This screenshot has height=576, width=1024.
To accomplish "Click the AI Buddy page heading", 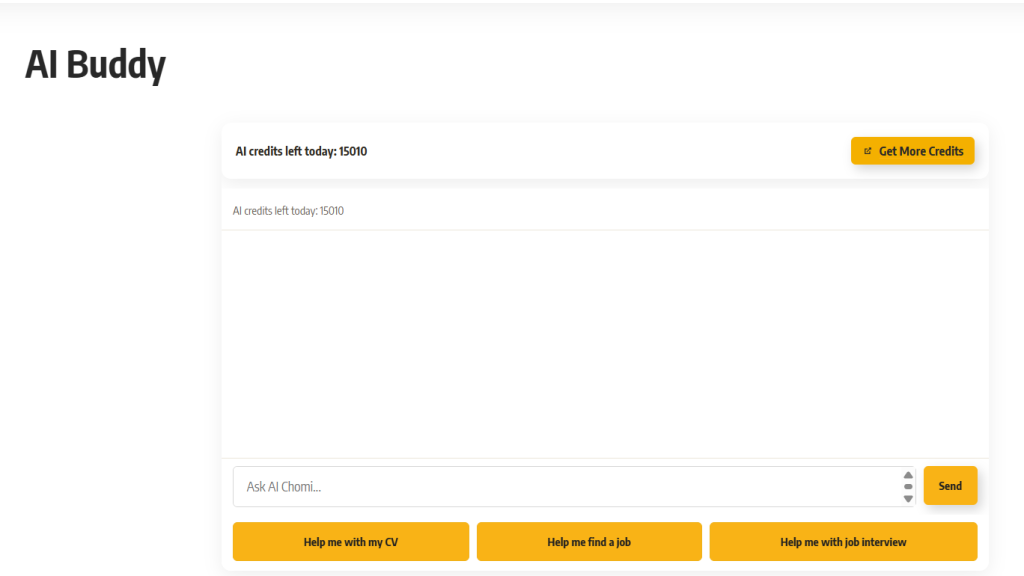I will click(x=96, y=65).
